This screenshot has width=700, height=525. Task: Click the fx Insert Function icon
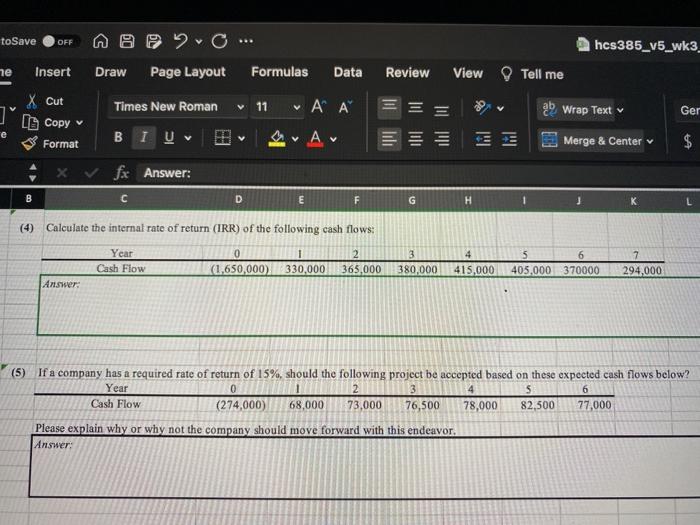click(x=121, y=173)
